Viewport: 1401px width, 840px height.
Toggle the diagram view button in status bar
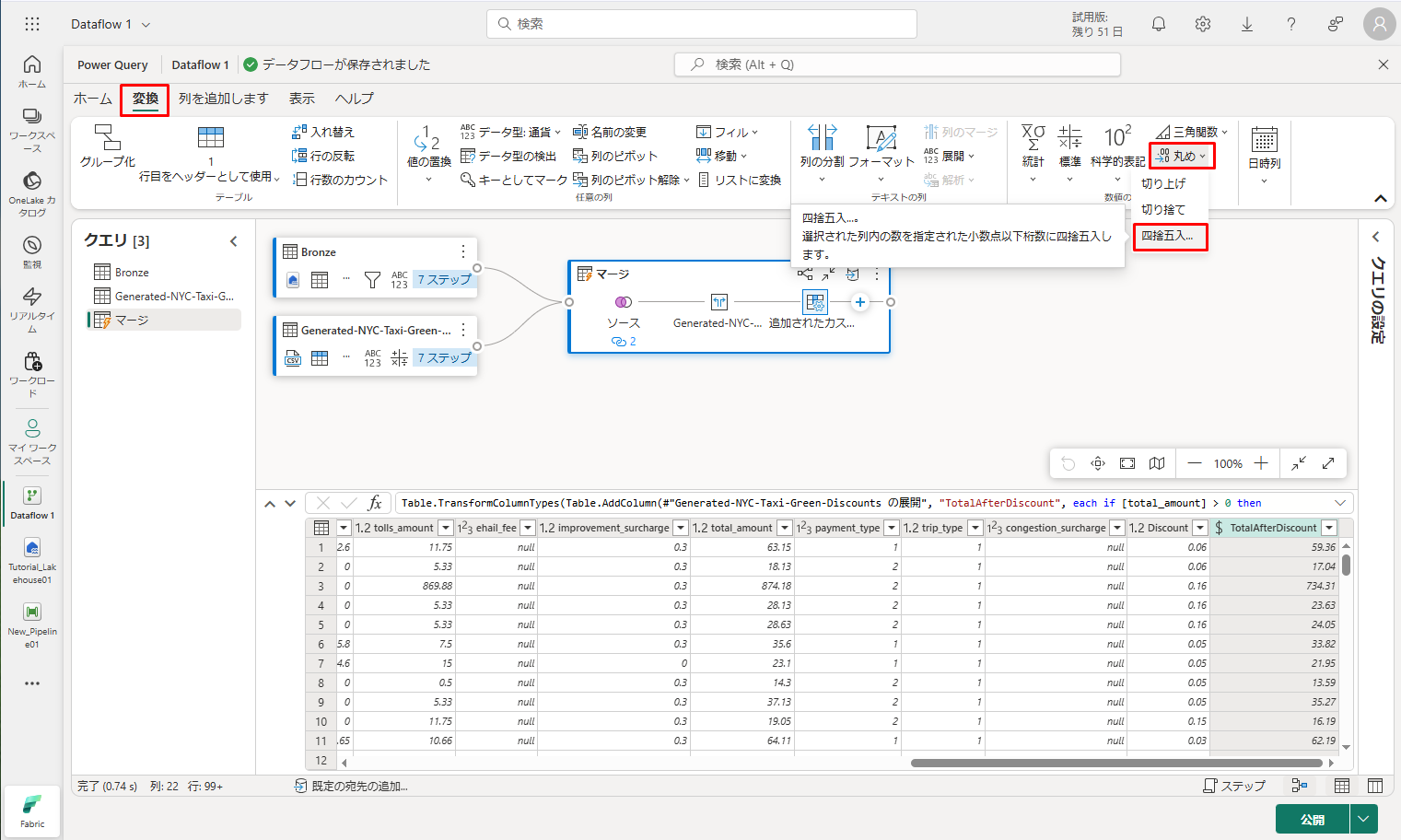1300,786
